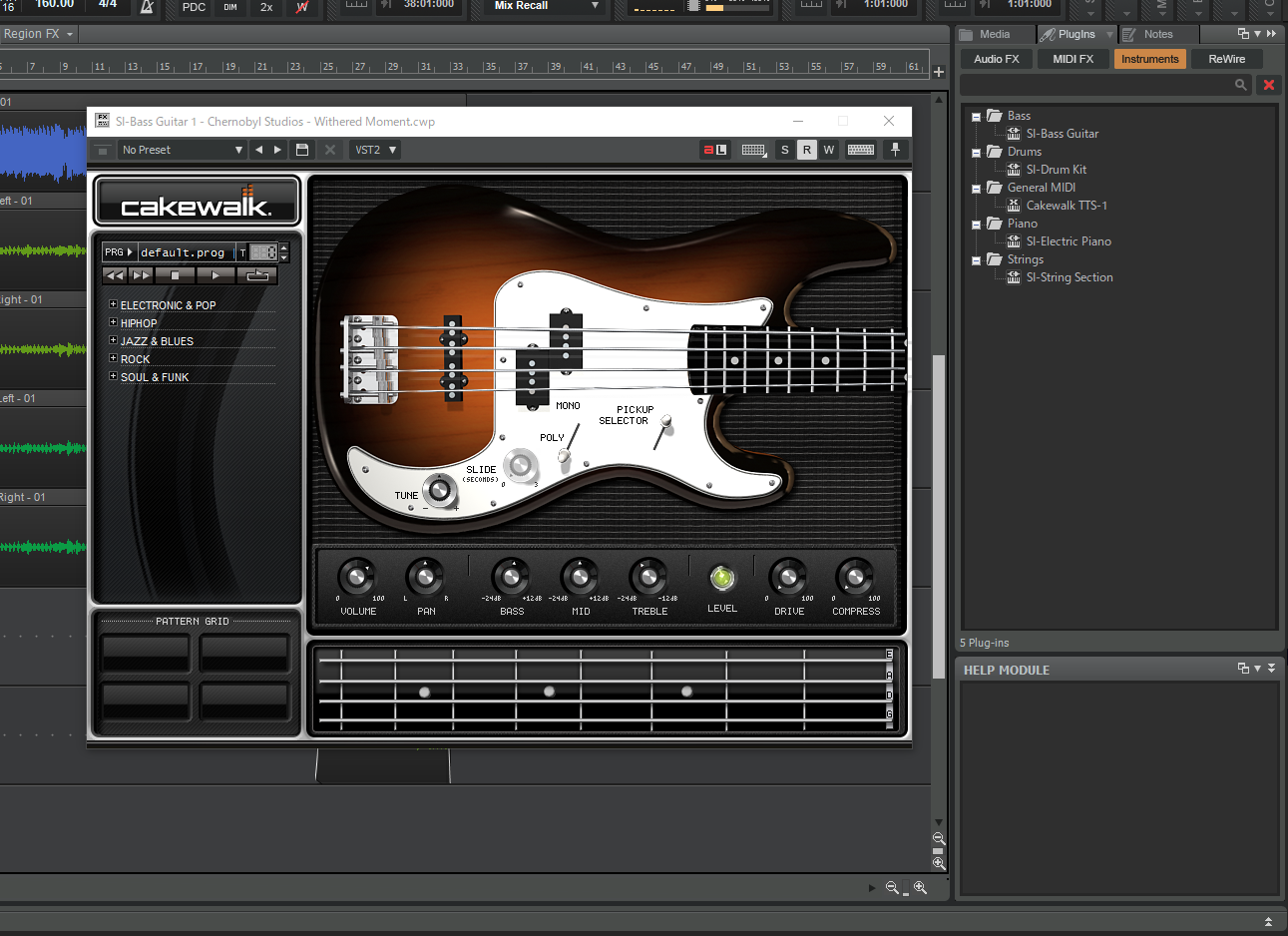Click the TREBLE knob

(x=647, y=576)
